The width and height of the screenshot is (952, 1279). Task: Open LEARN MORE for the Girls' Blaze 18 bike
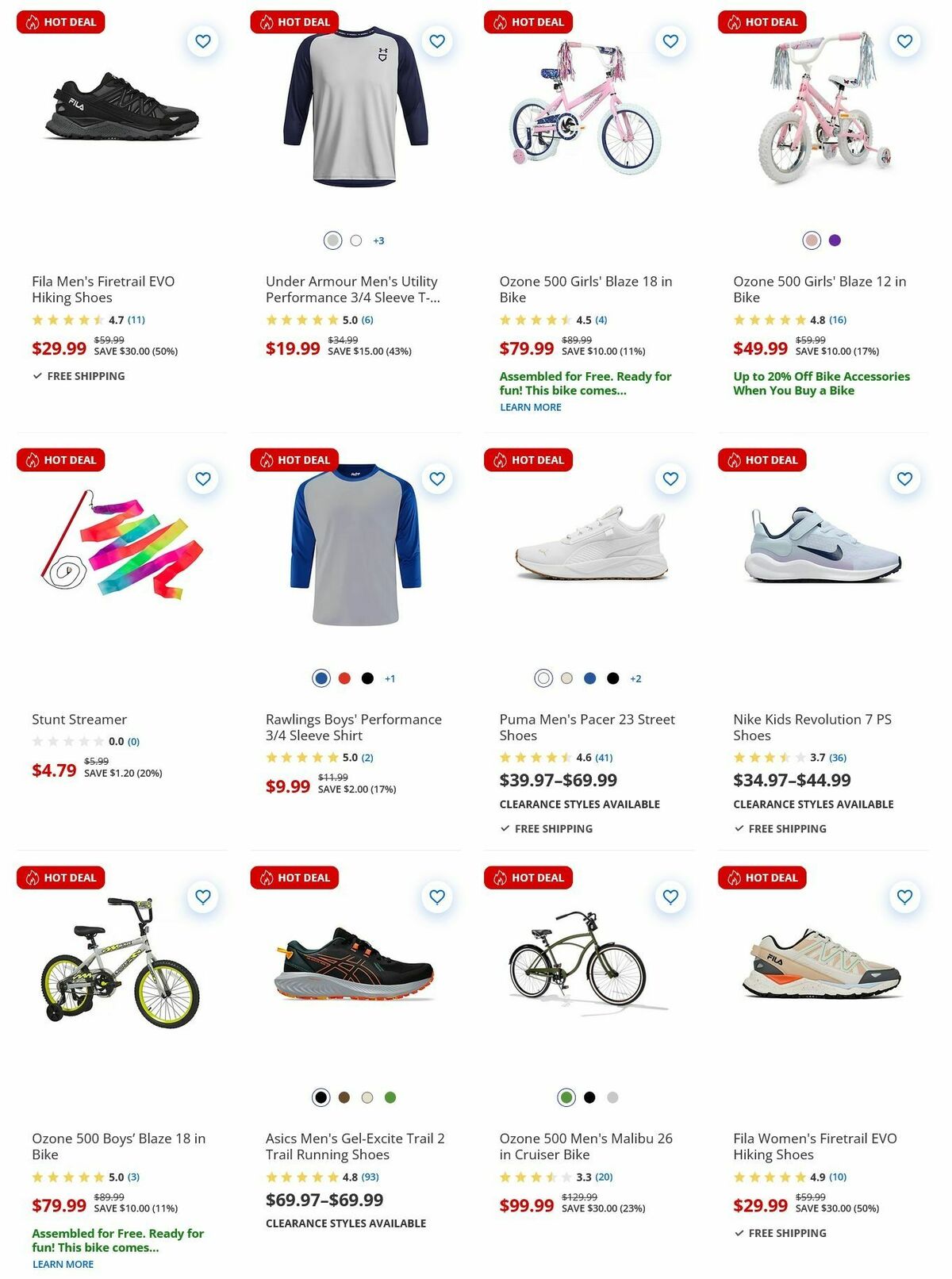pos(530,407)
